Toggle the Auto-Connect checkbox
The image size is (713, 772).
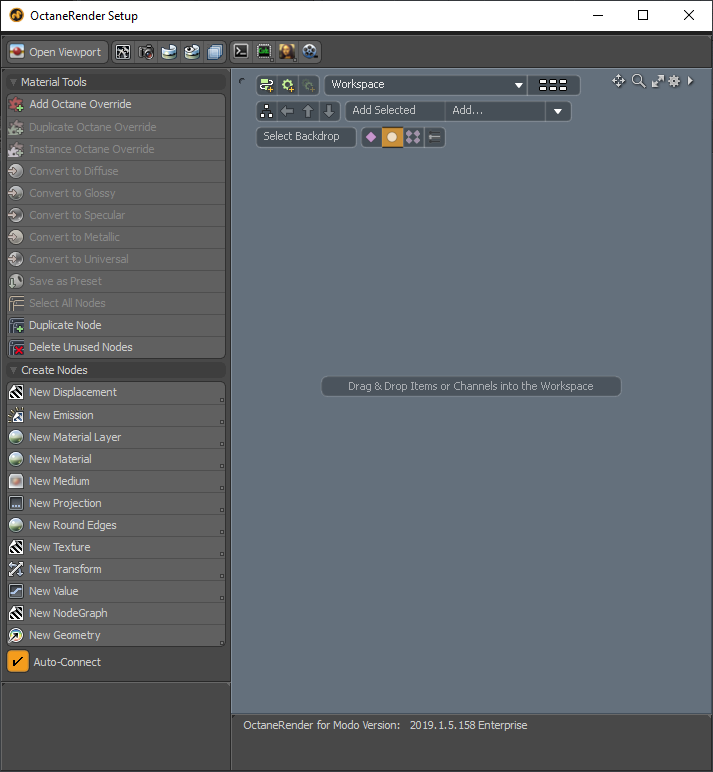pyautogui.click(x=18, y=662)
